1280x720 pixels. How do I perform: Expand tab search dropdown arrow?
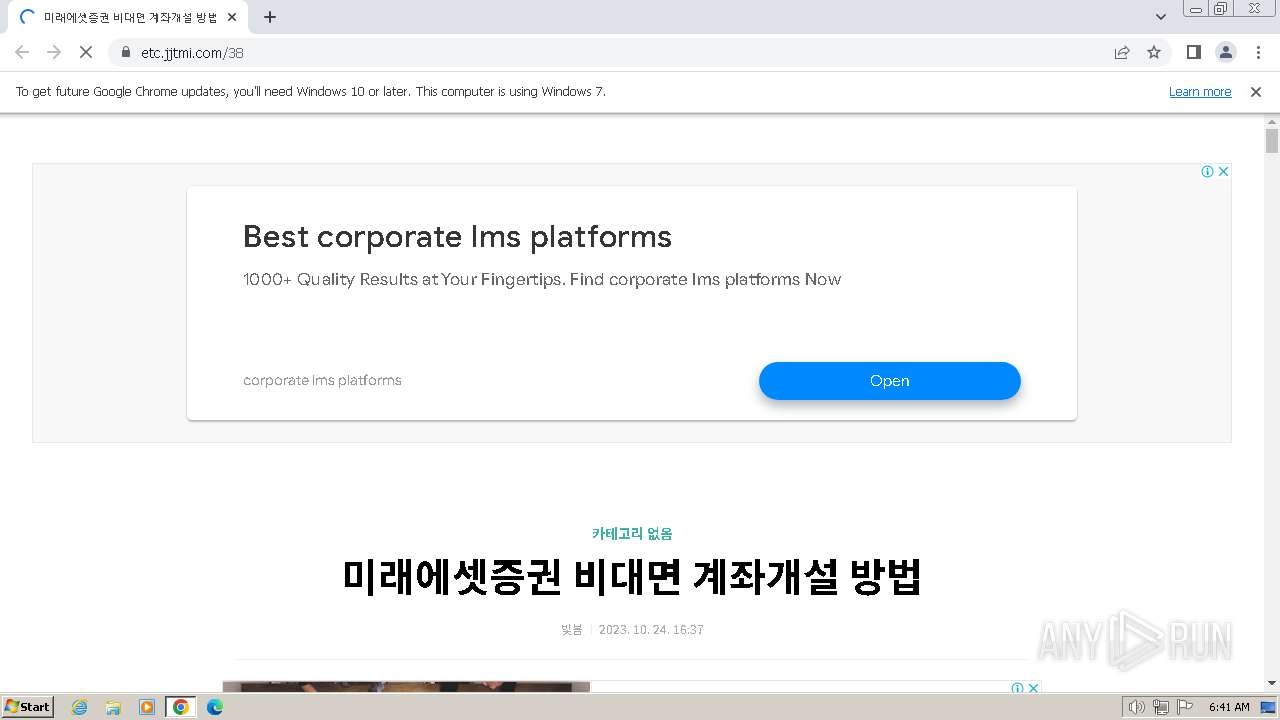[x=1161, y=17]
